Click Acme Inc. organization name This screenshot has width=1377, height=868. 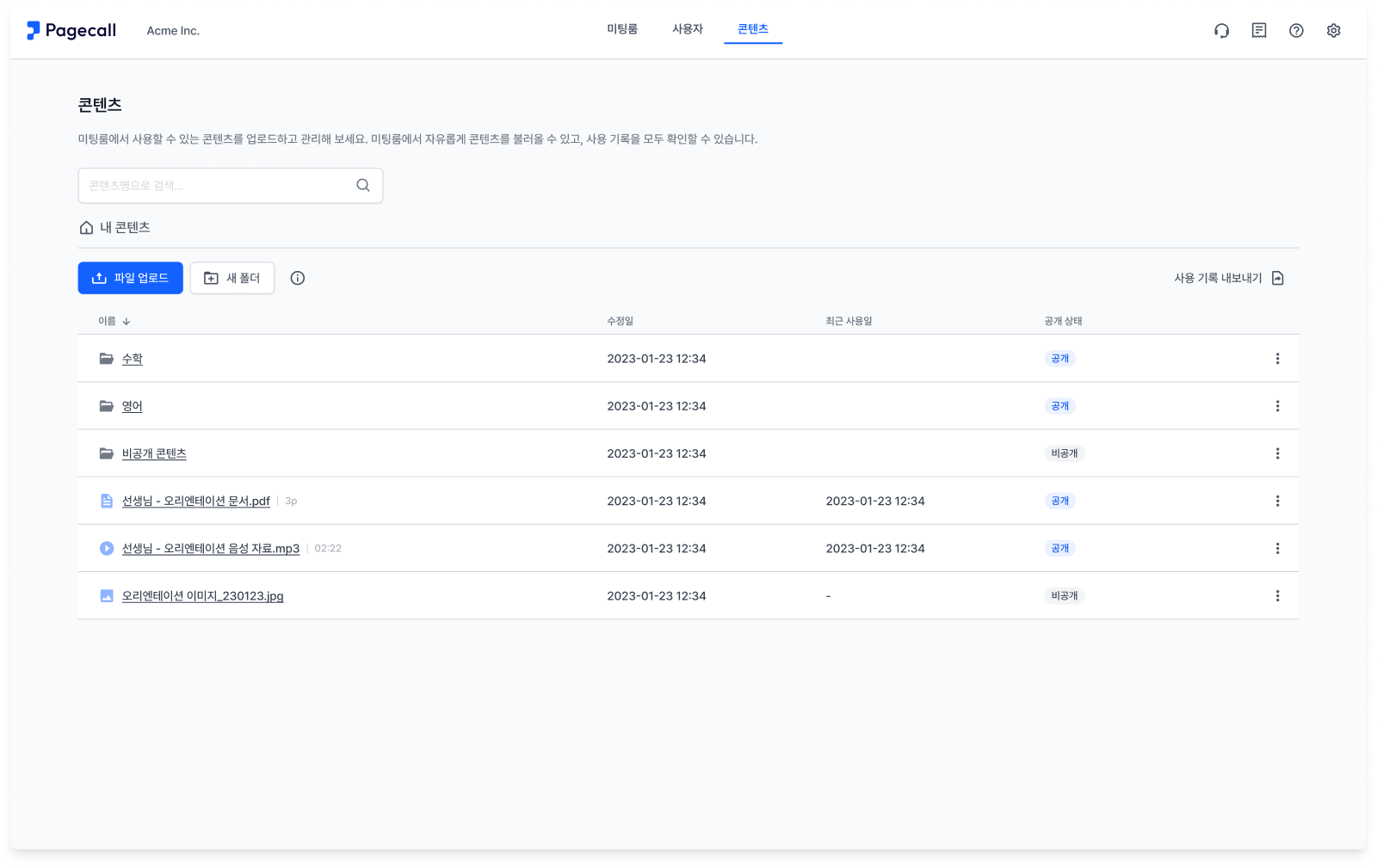pyautogui.click(x=173, y=31)
